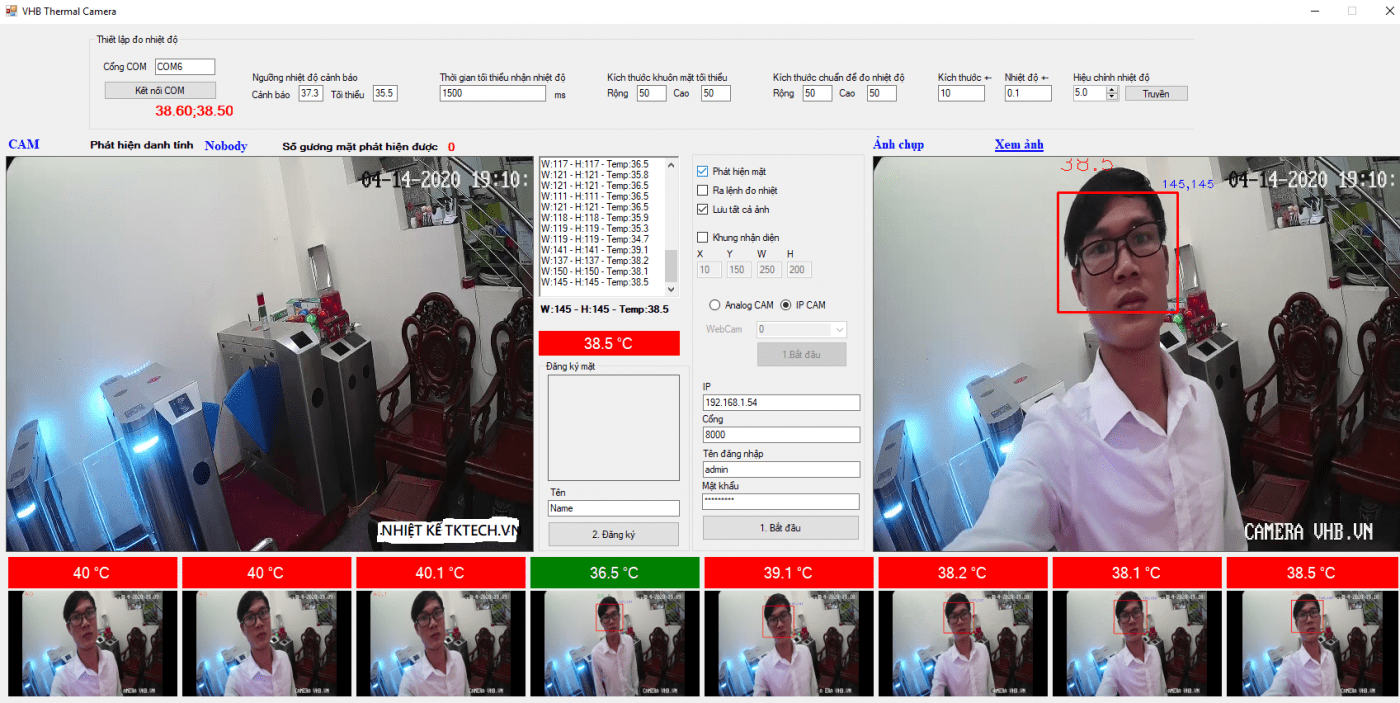Click the scrollbar of the temperature log list

671,265
